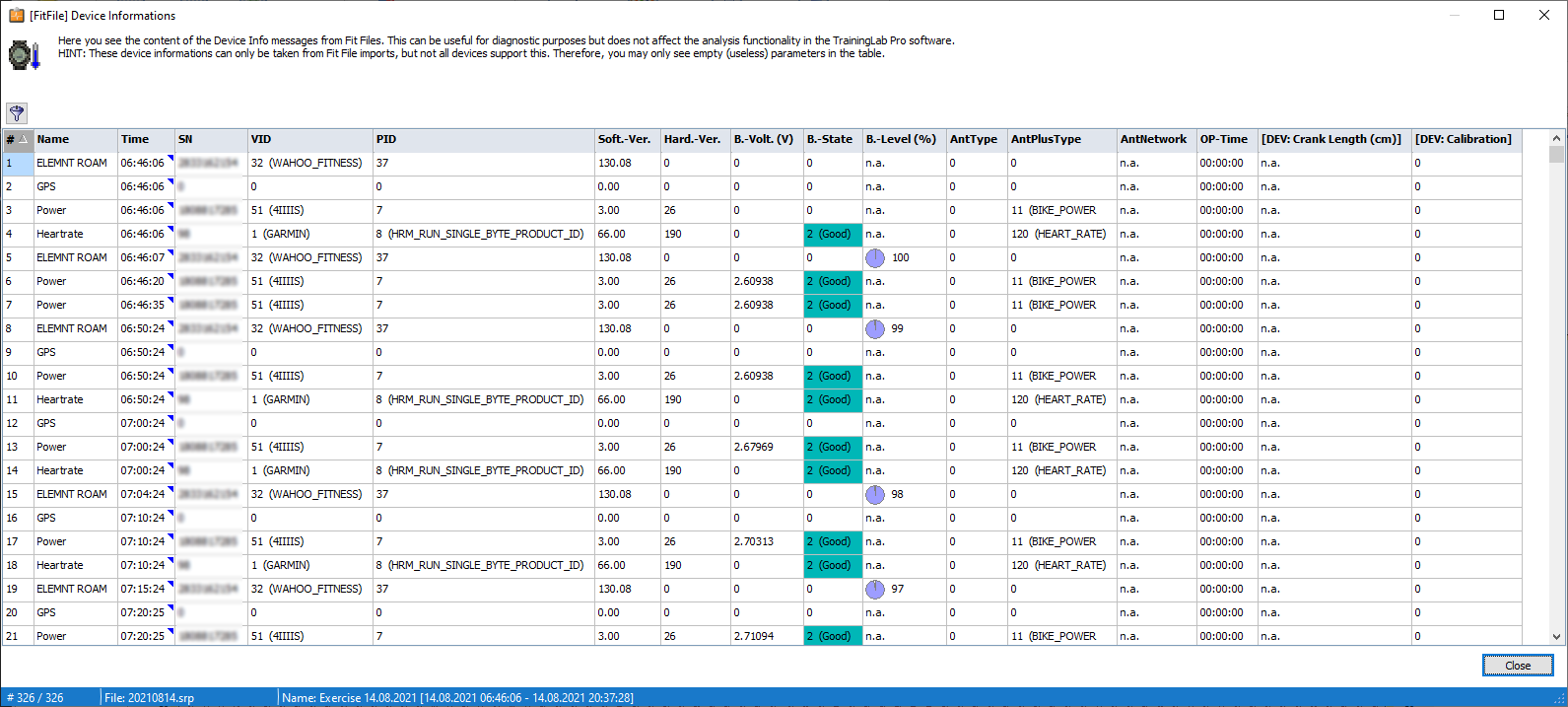This screenshot has height=707, width=1568.
Task: Click 32 (WAHOO_FITNESS) VID cell in row 19
Action: 310,589
